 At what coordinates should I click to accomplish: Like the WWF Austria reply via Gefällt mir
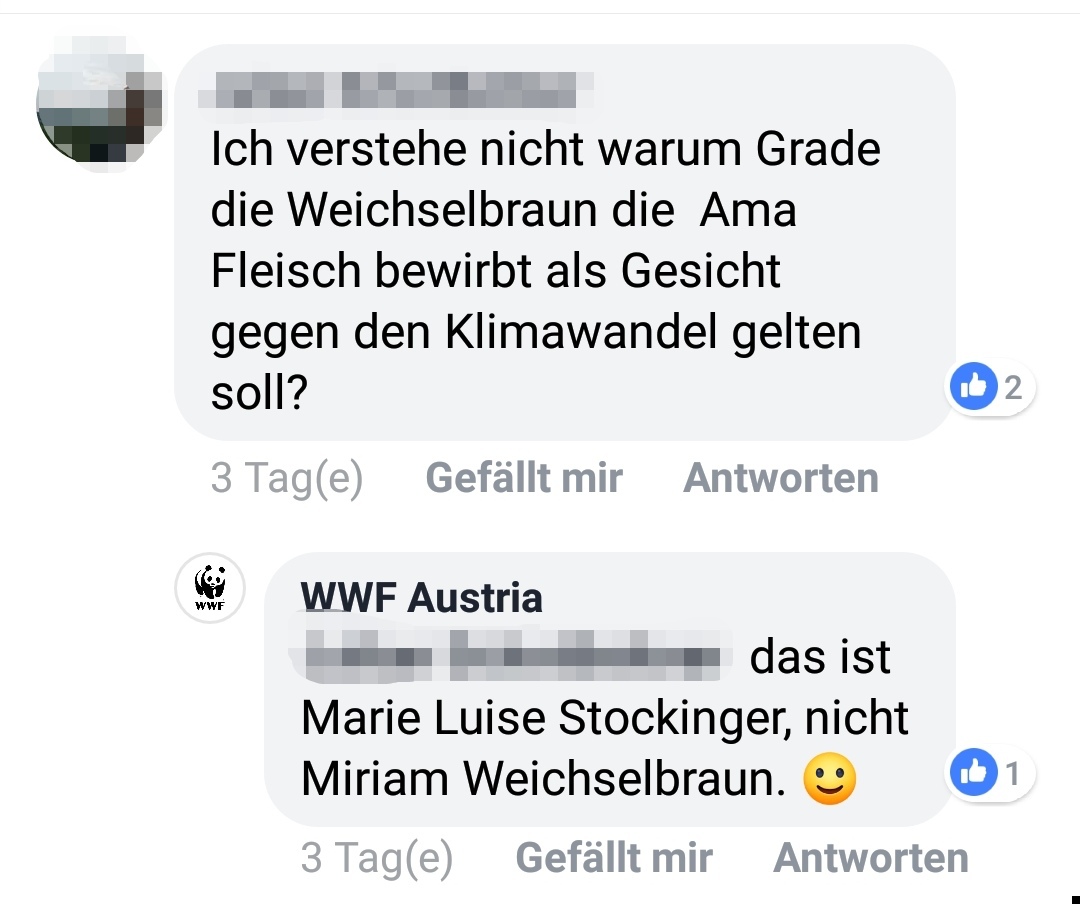click(x=614, y=857)
